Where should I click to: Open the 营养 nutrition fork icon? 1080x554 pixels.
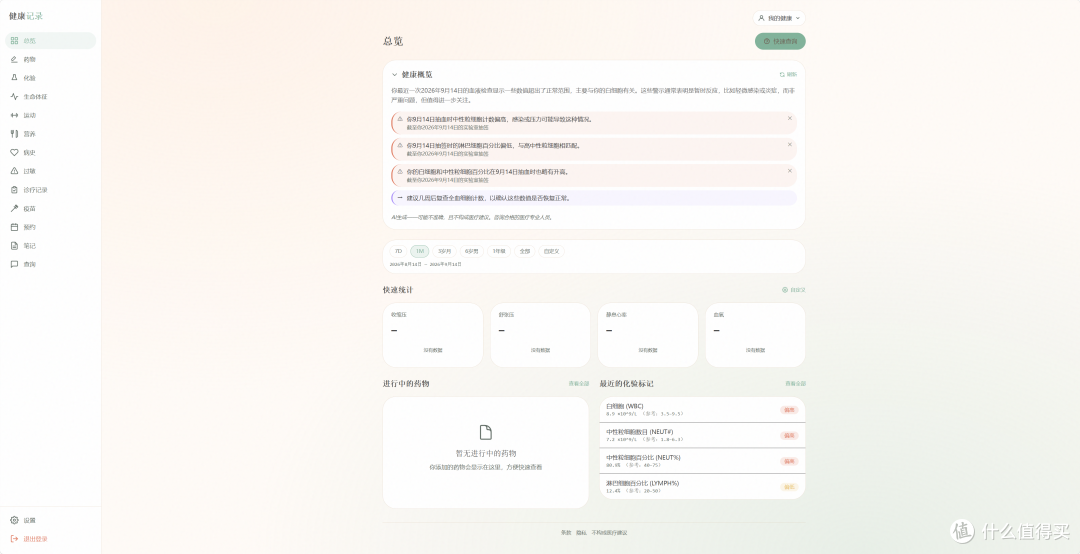(14, 134)
